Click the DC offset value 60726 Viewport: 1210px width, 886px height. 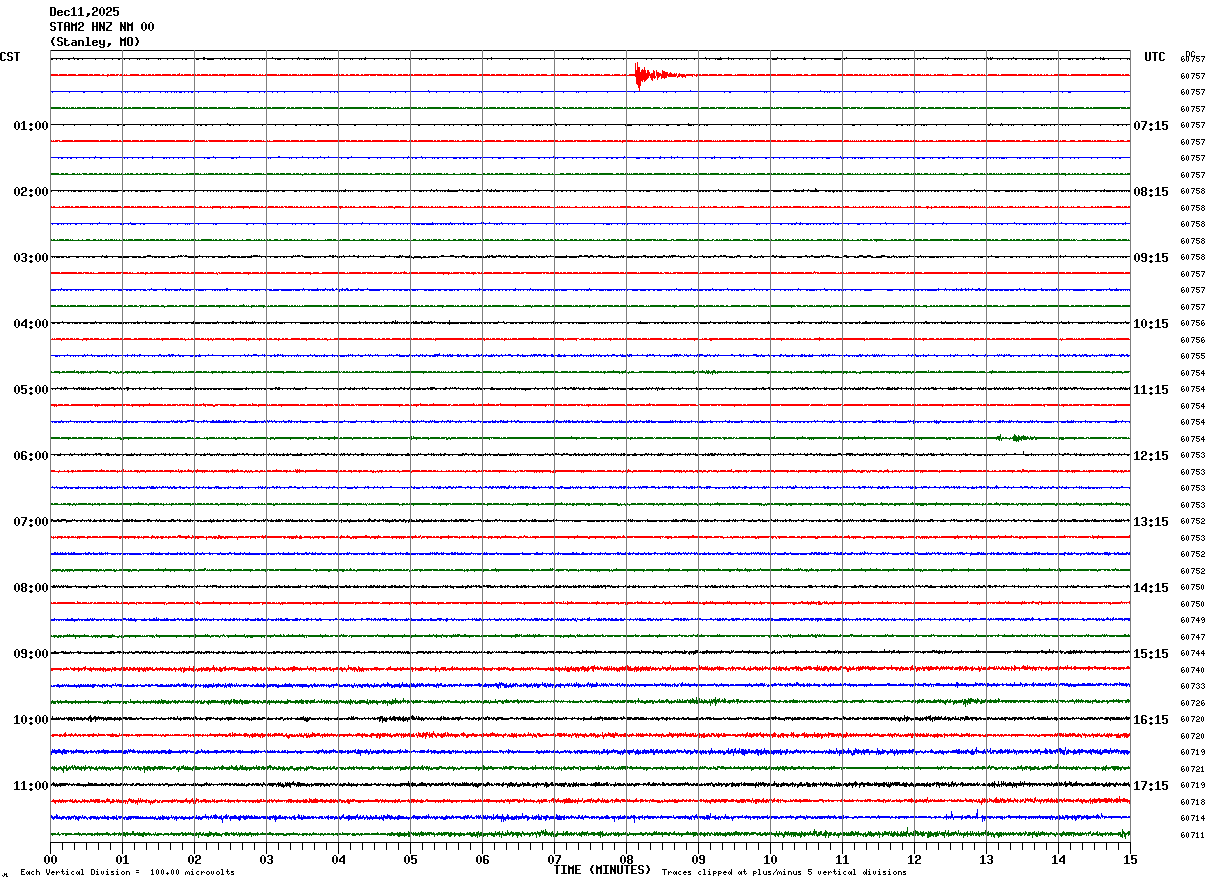[1193, 703]
